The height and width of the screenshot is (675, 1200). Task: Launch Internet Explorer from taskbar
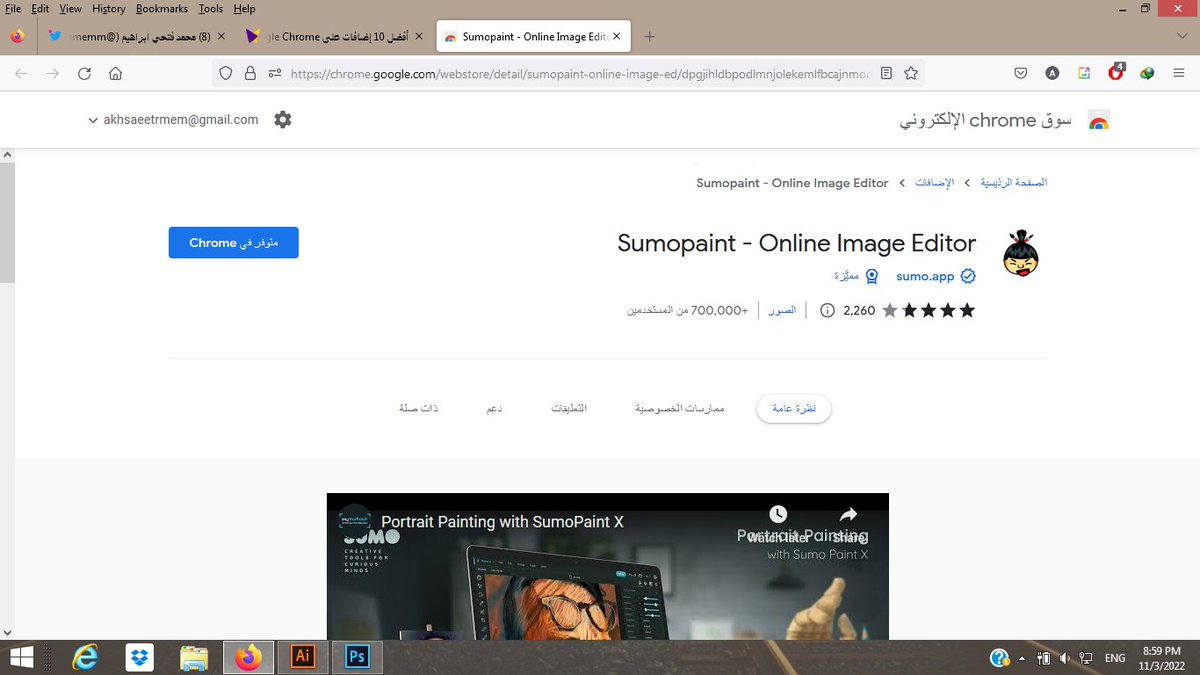86,657
